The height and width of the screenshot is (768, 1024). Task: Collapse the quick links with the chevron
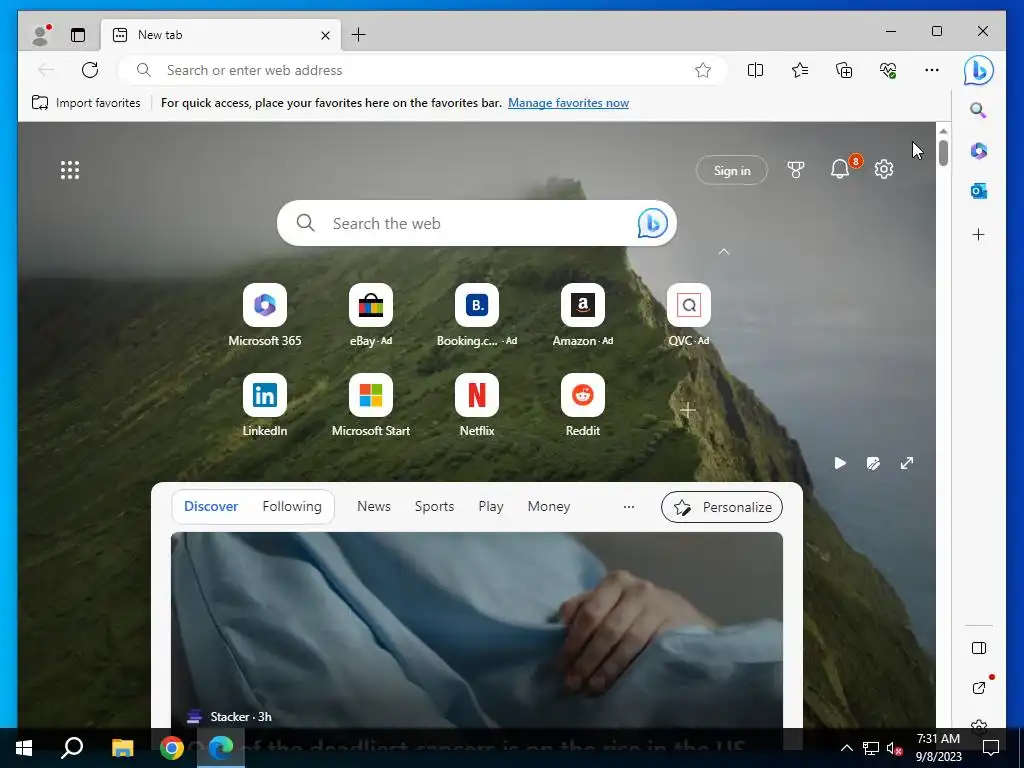[x=724, y=251]
